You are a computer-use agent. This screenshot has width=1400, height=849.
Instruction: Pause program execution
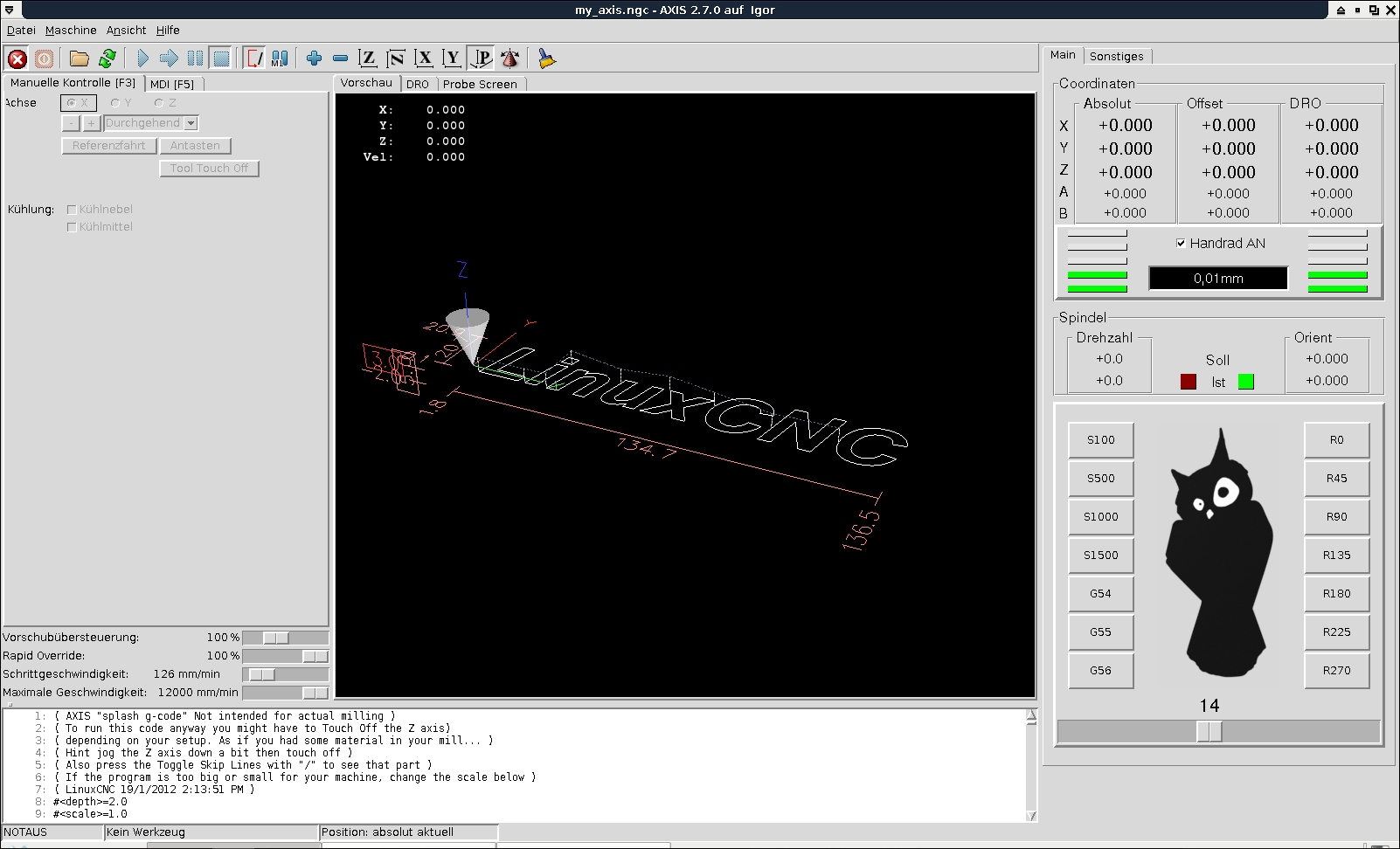(x=195, y=59)
